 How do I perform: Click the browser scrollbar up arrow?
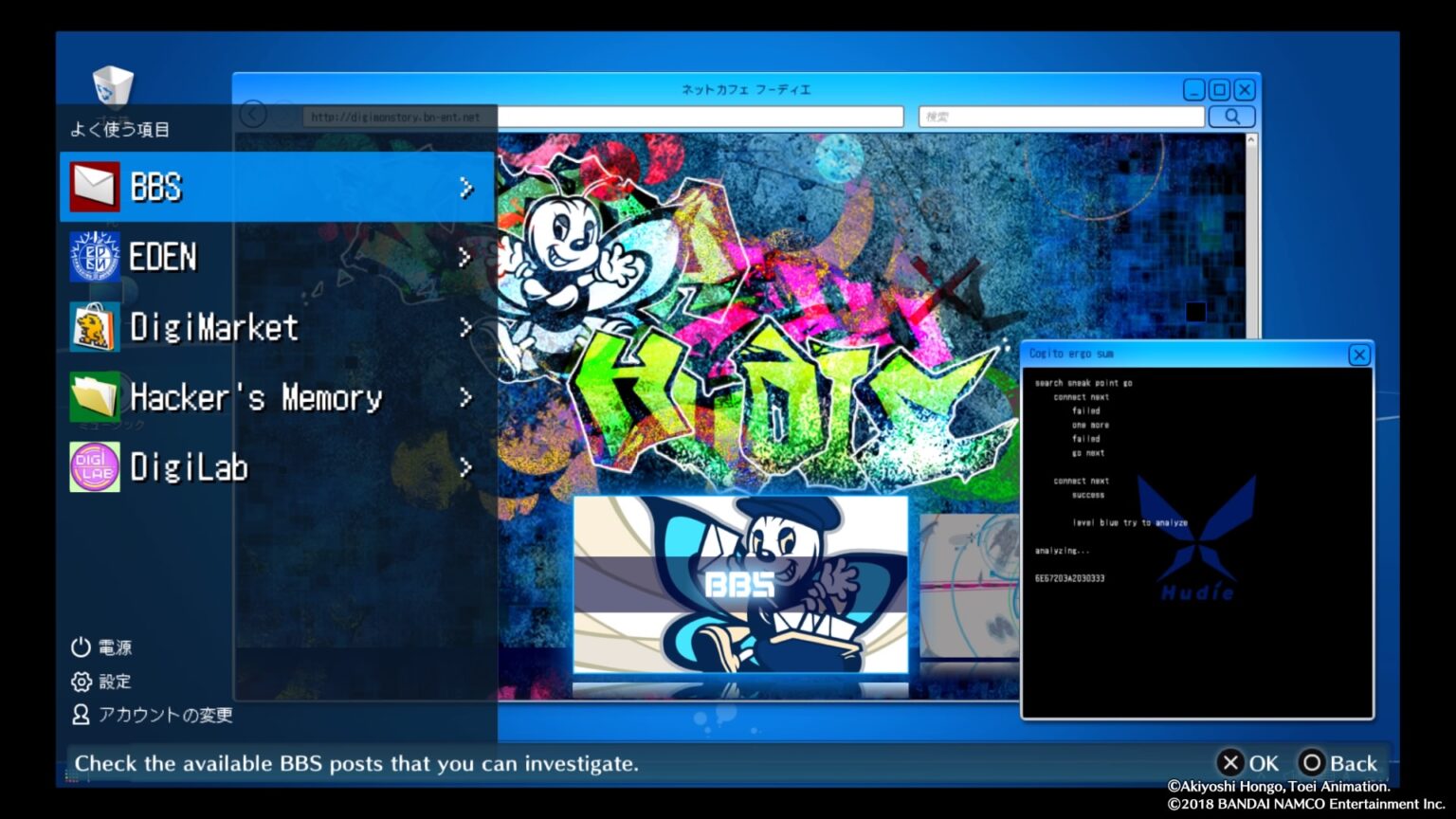(x=1251, y=139)
